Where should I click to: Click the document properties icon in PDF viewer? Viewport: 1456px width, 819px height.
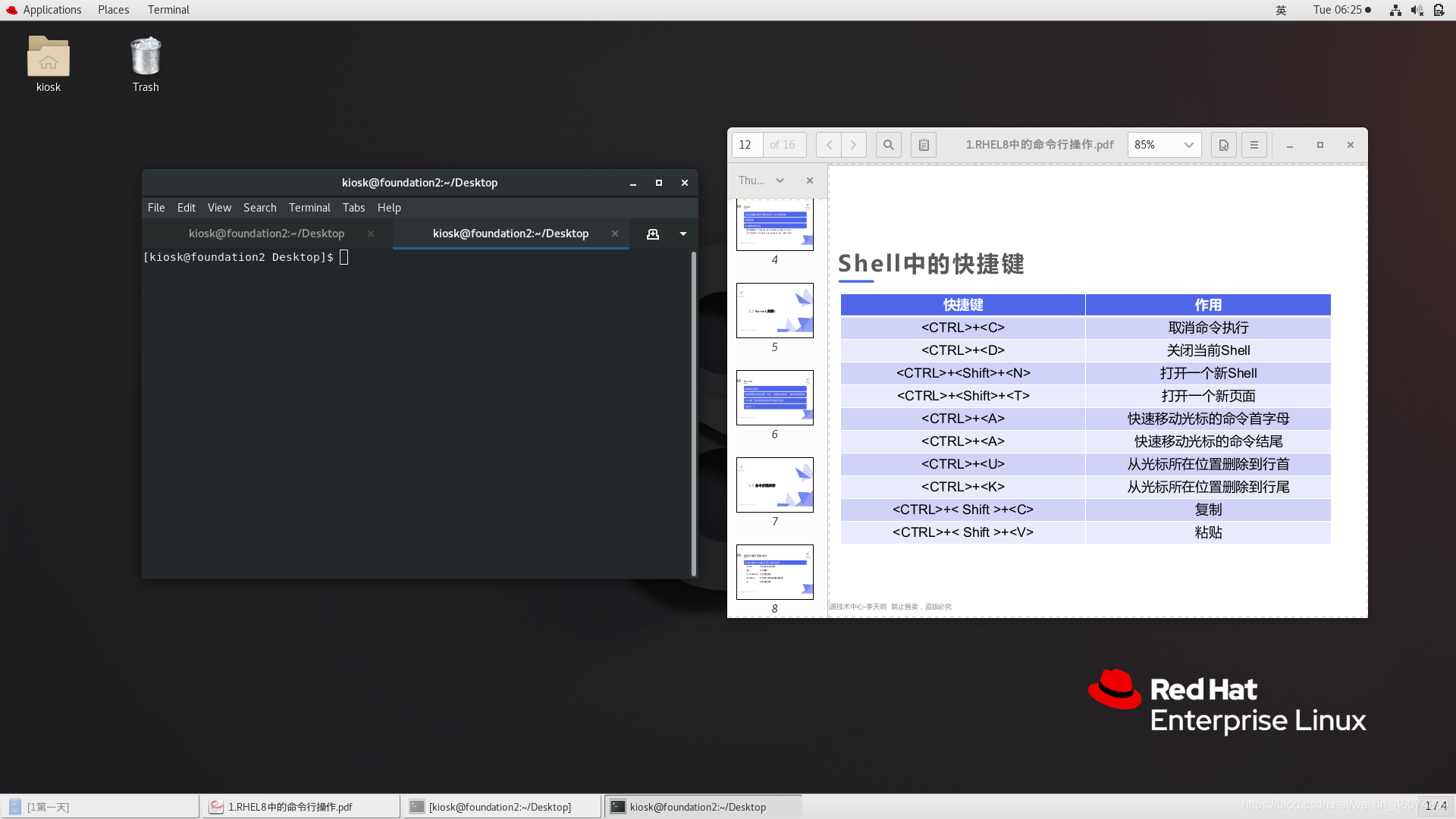pos(1224,145)
